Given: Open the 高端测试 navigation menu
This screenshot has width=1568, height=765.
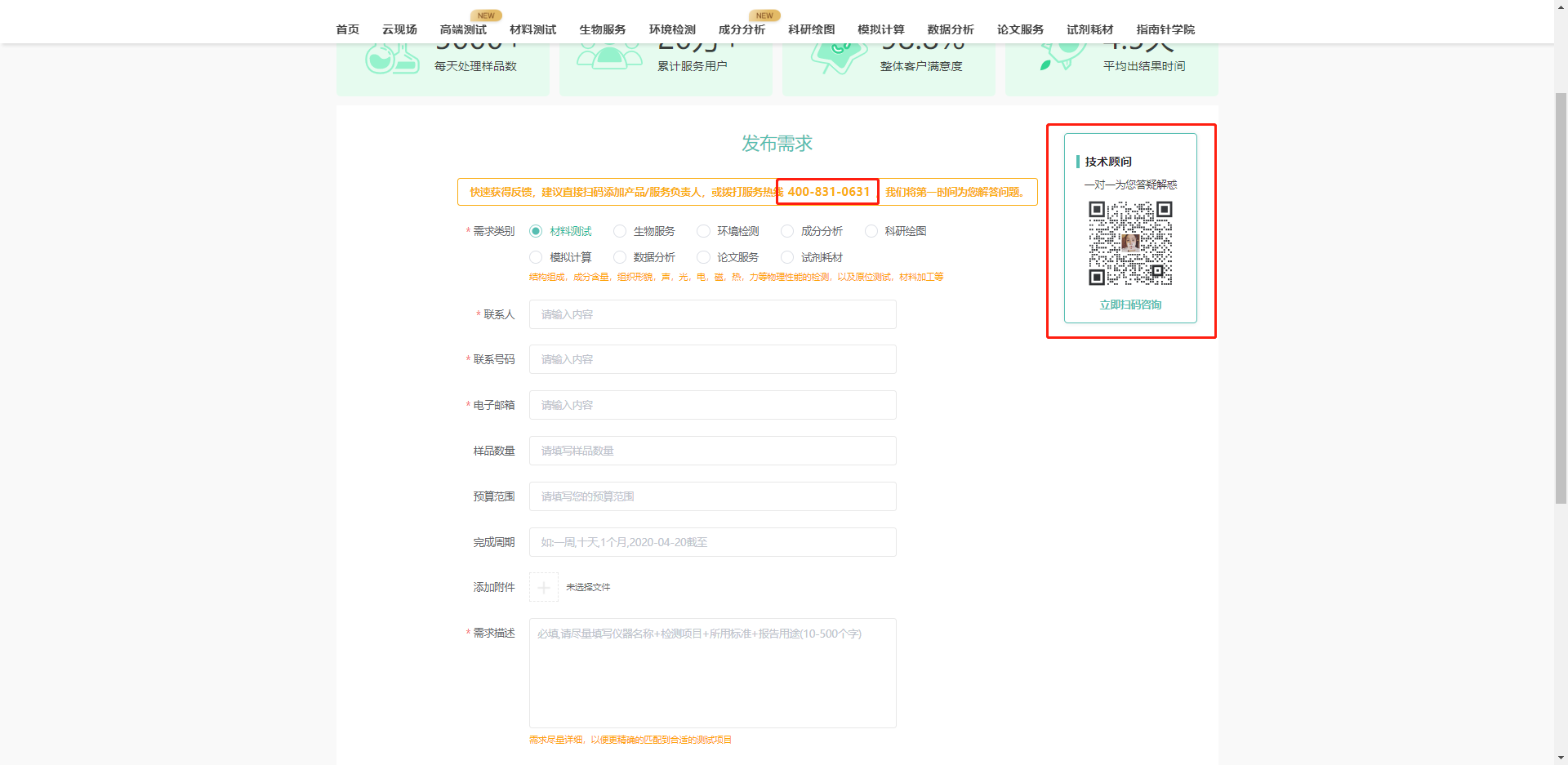Looking at the screenshot, I should (463, 29).
